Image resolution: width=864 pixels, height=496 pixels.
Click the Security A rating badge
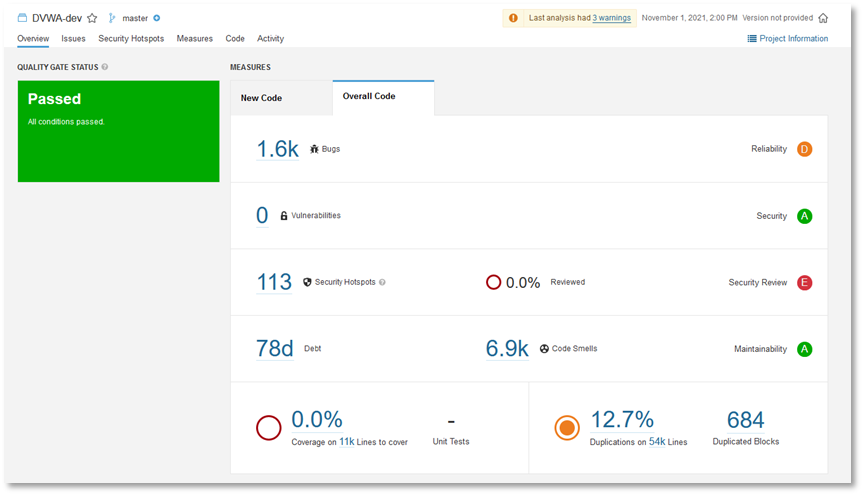(x=804, y=216)
